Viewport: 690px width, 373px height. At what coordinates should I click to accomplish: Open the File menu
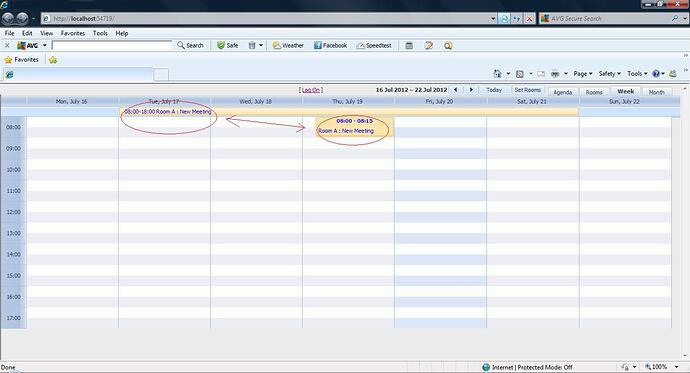point(9,33)
